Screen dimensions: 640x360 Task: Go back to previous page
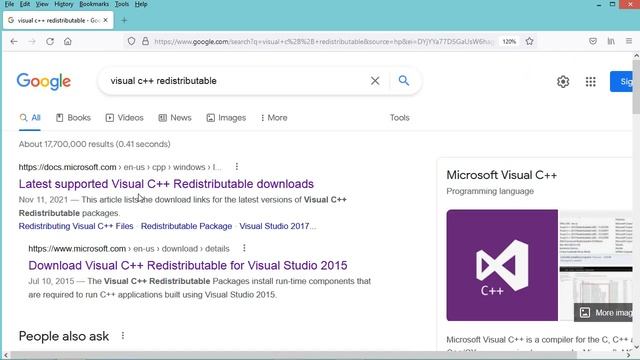(x=14, y=41)
